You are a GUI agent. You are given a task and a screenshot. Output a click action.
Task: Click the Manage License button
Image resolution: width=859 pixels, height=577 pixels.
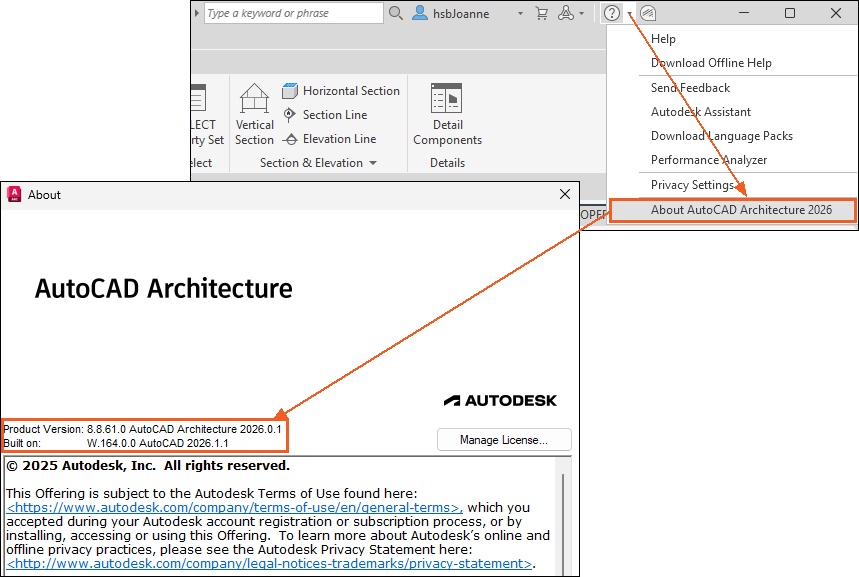point(504,440)
